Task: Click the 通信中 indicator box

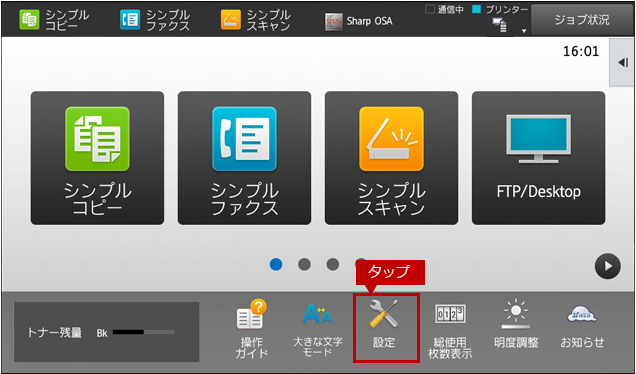Action: 430,9
